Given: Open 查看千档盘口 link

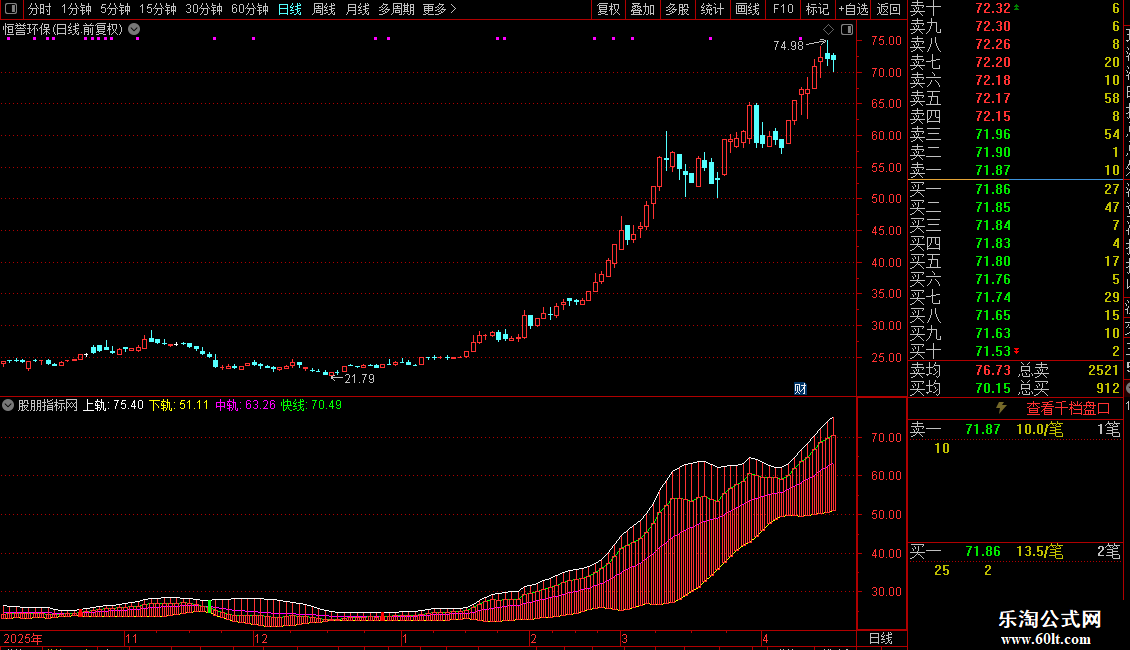Looking at the screenshot, I should coord(1068,409).
